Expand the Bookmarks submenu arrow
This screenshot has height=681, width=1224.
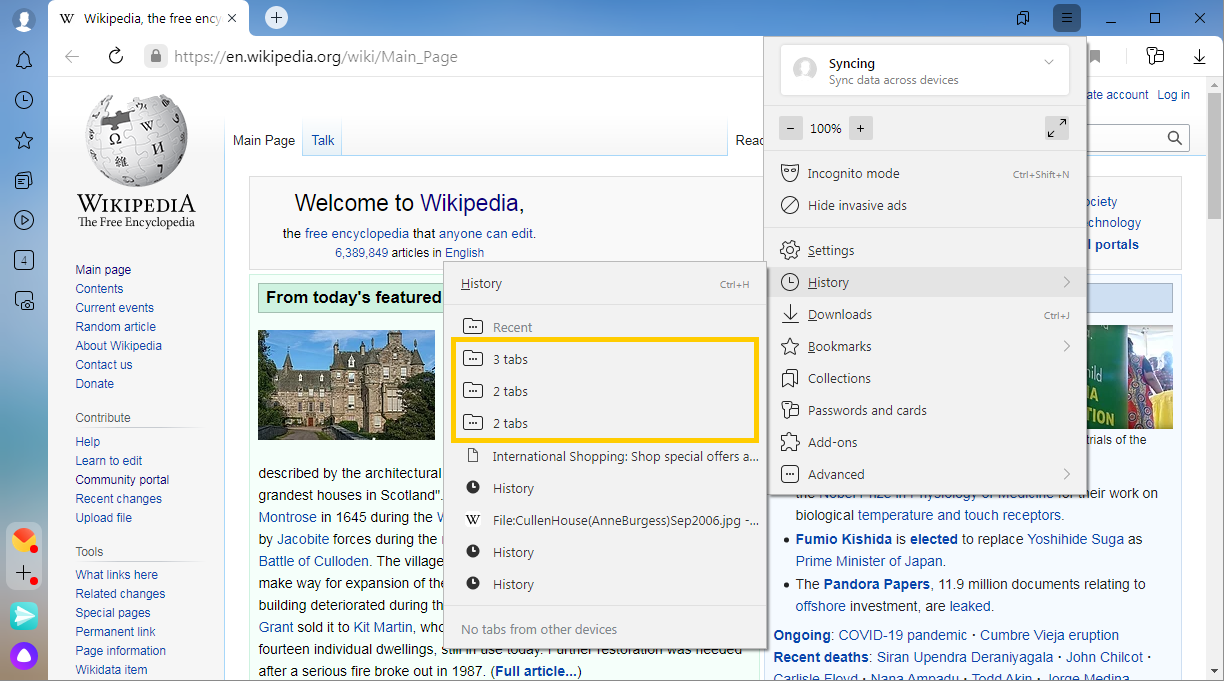pos(1066,347)
